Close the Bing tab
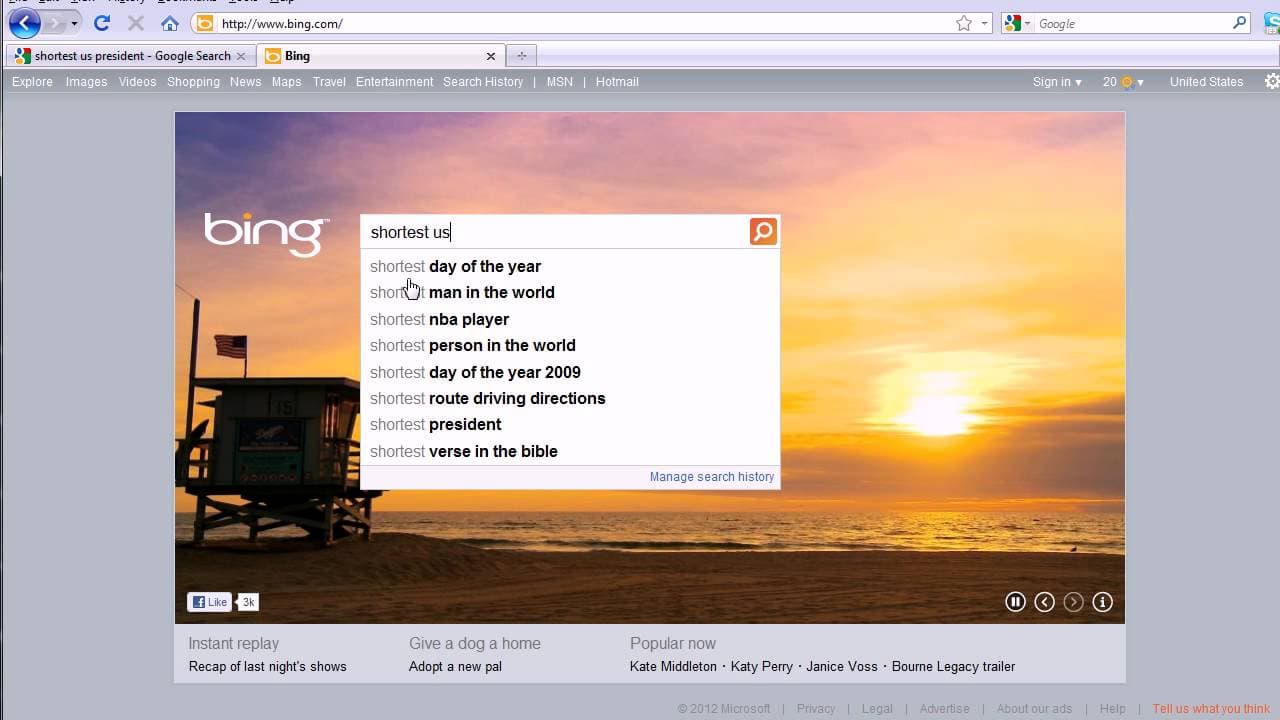Image resolution: width=1280 pixels, height=720 pixels. (x=491, y=56)
